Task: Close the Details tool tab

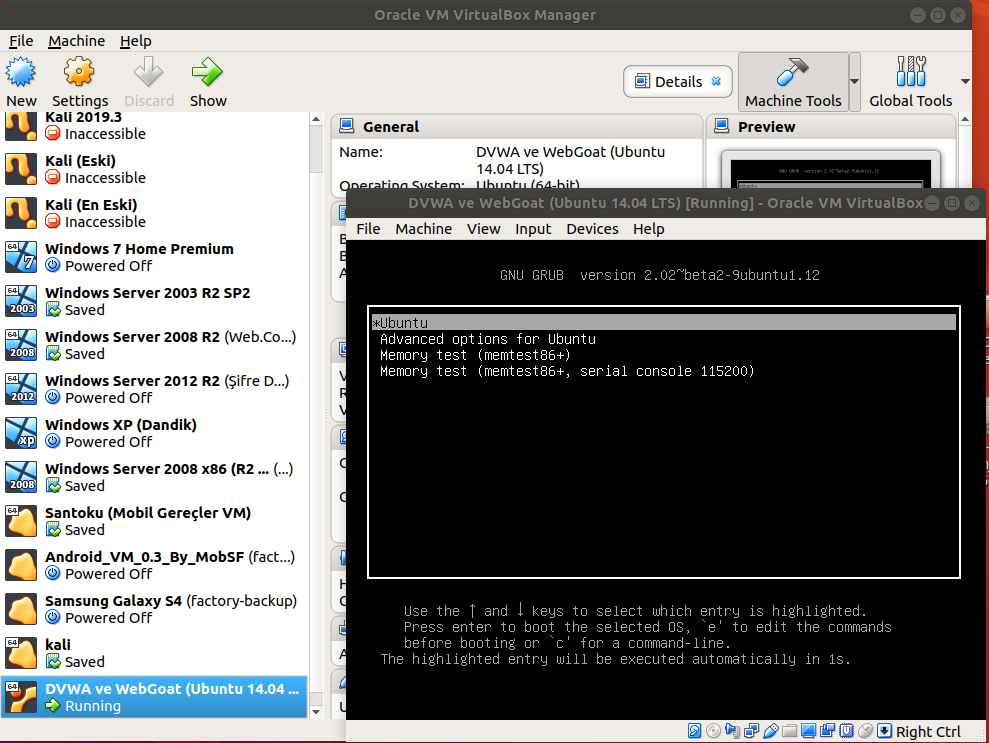Action: (x=716, y=81)
